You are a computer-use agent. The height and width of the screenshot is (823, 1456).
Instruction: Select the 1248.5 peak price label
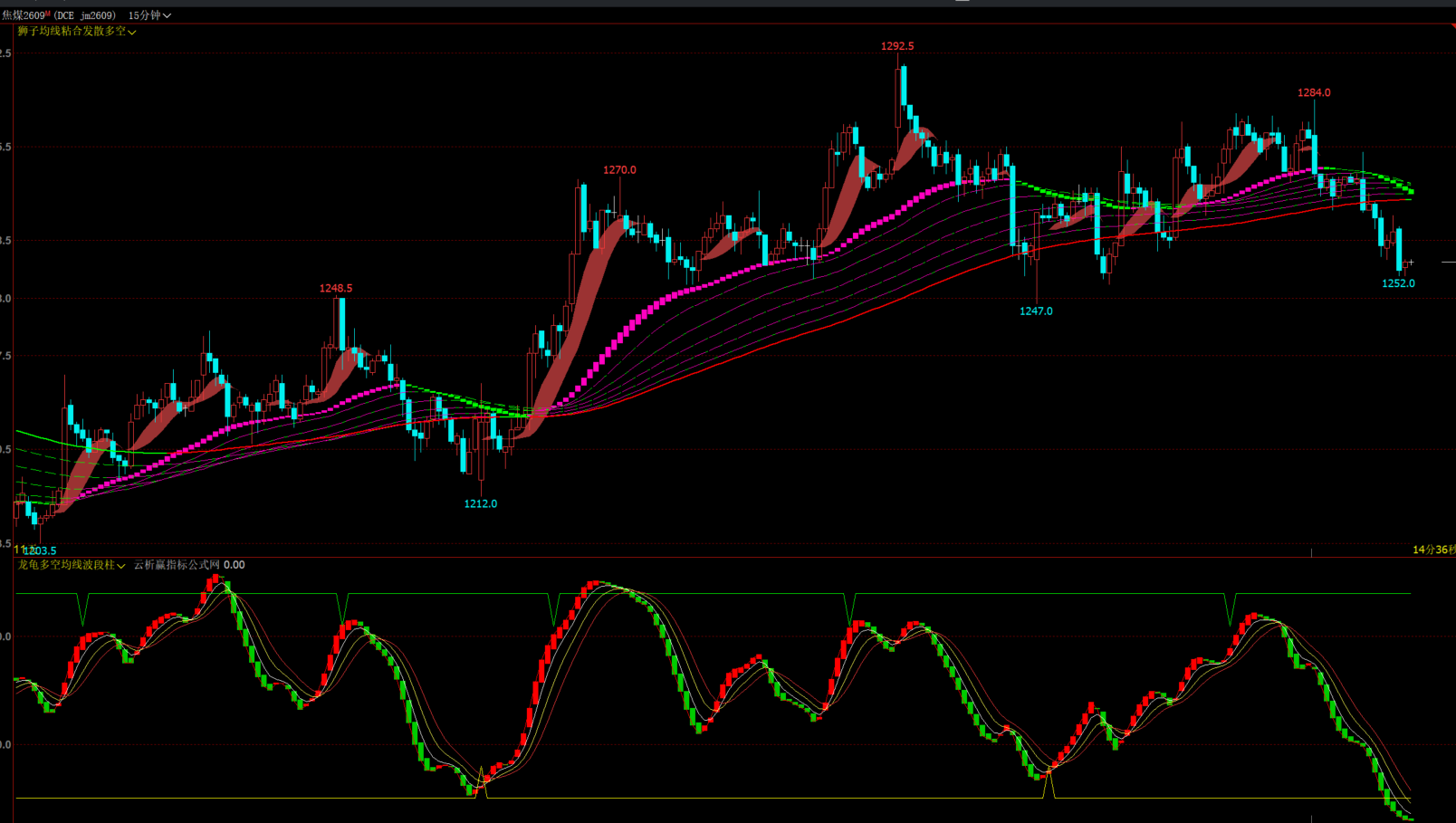(335, 289)
